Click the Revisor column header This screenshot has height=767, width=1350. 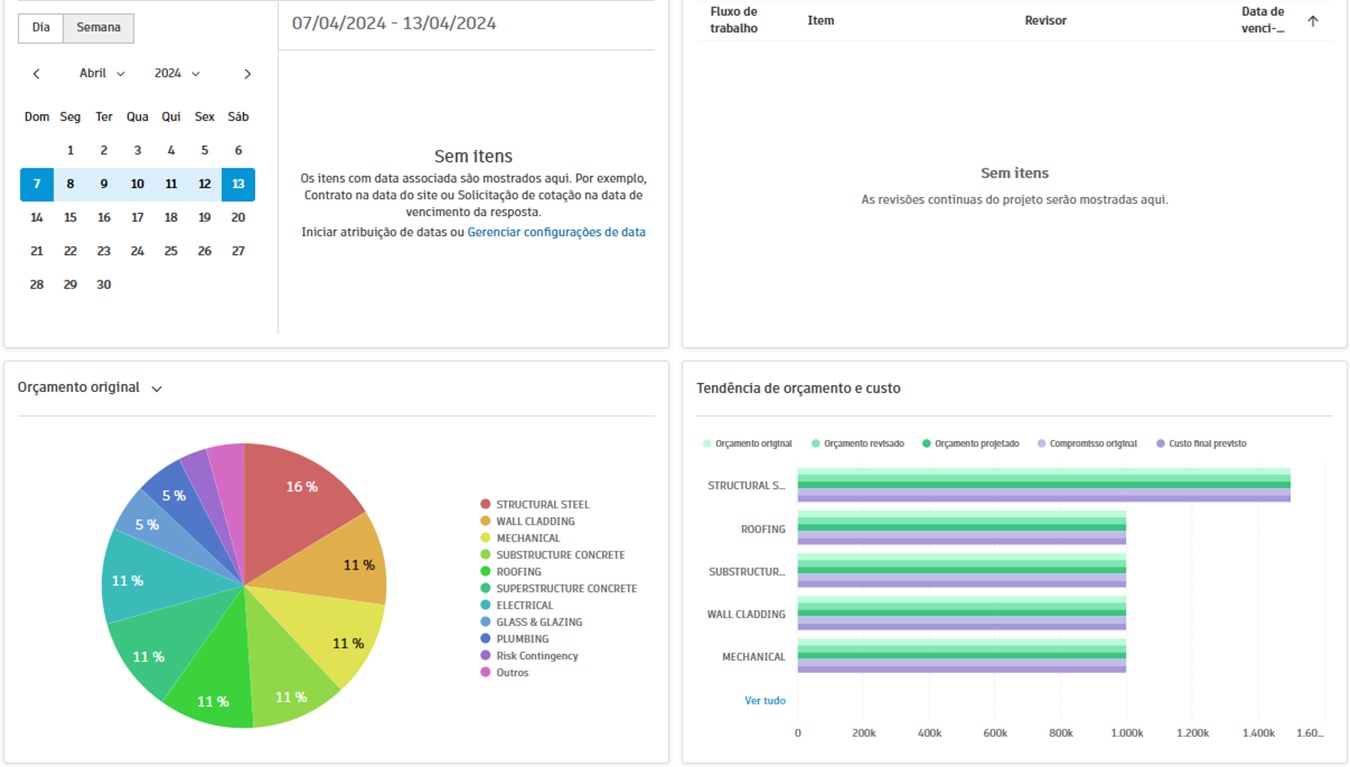click(x=1046, y=21)
